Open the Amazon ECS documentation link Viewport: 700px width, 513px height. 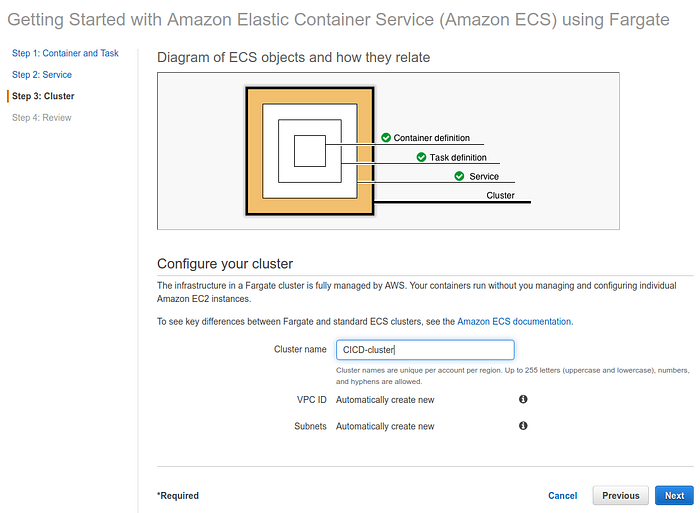tap(514, 322)
